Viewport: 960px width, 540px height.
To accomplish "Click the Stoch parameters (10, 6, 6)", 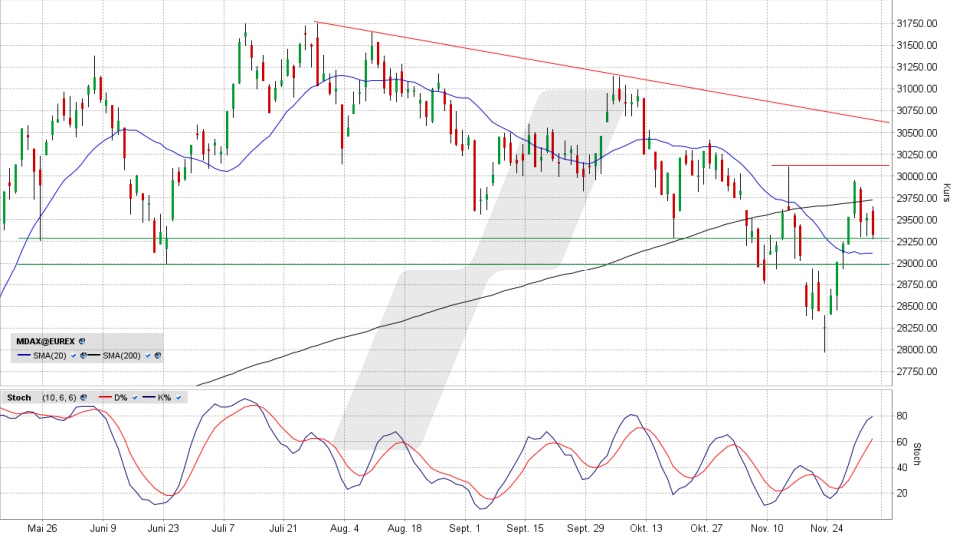I will [59, 397].
